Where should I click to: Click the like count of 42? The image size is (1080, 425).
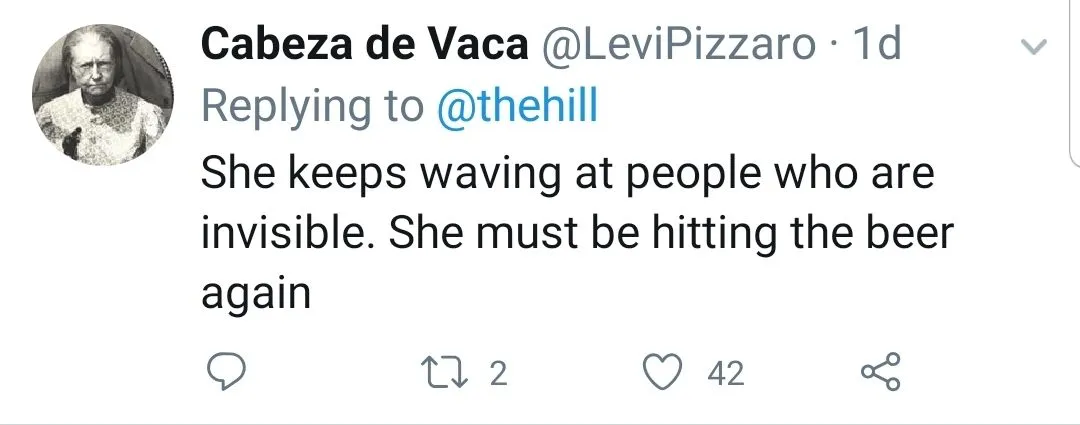pyautogui.click(x=725, y=374)
